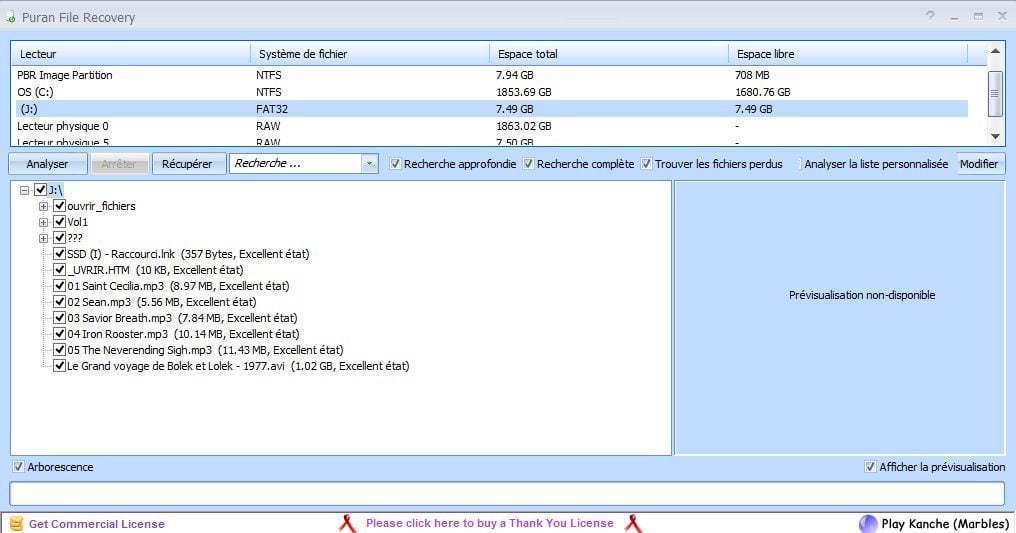Image resolution: width=1016 pixels, height=533 pixels.
Task: Click the help question mark in title bar
Action: [x=930, y=16]
